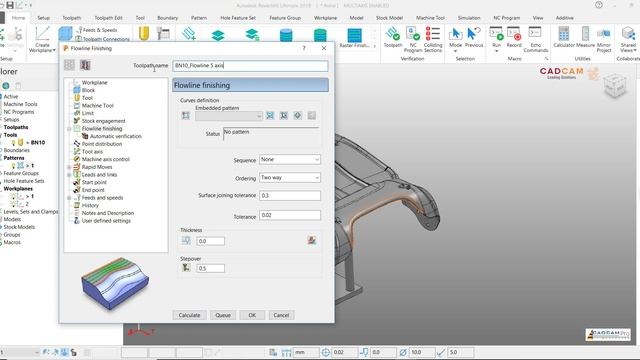Select Automatic verification tree item
The image size is (640, 360).
coord(116,136)
